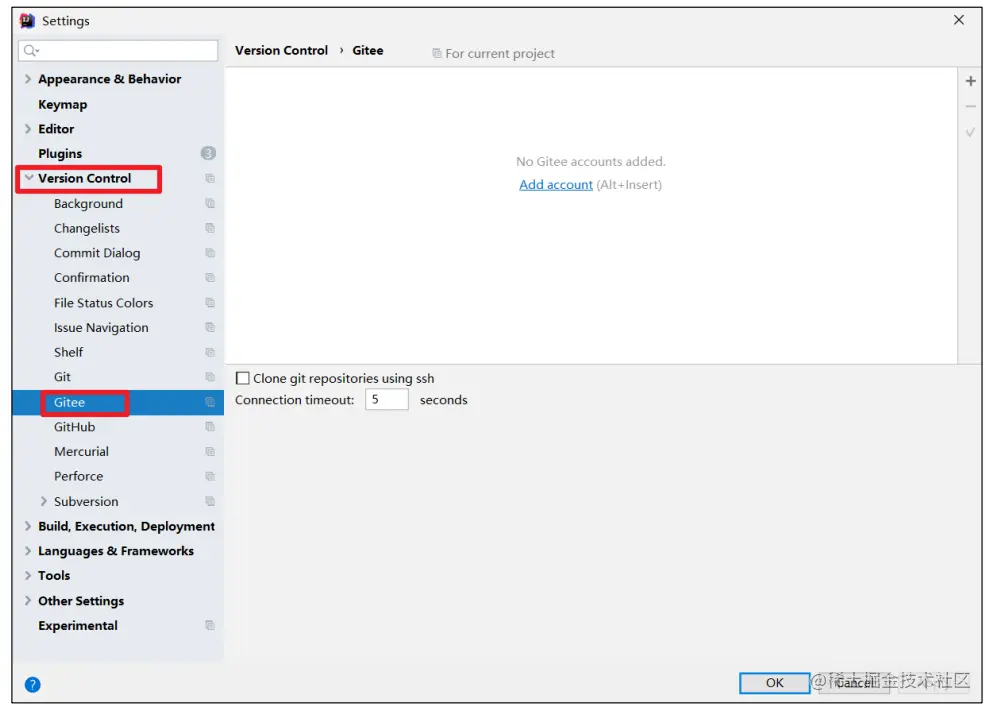Click the 'No Gitee accounts added.' text
991x711 pixels.
[x=590, y=161]
